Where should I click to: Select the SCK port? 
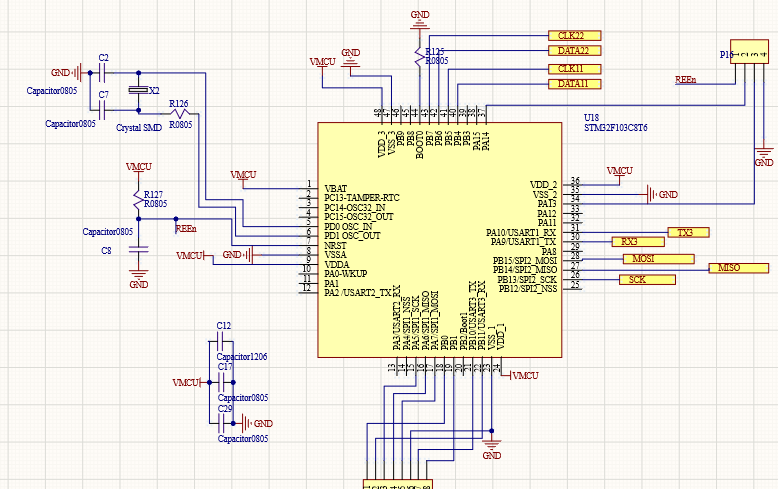(647, 280)
